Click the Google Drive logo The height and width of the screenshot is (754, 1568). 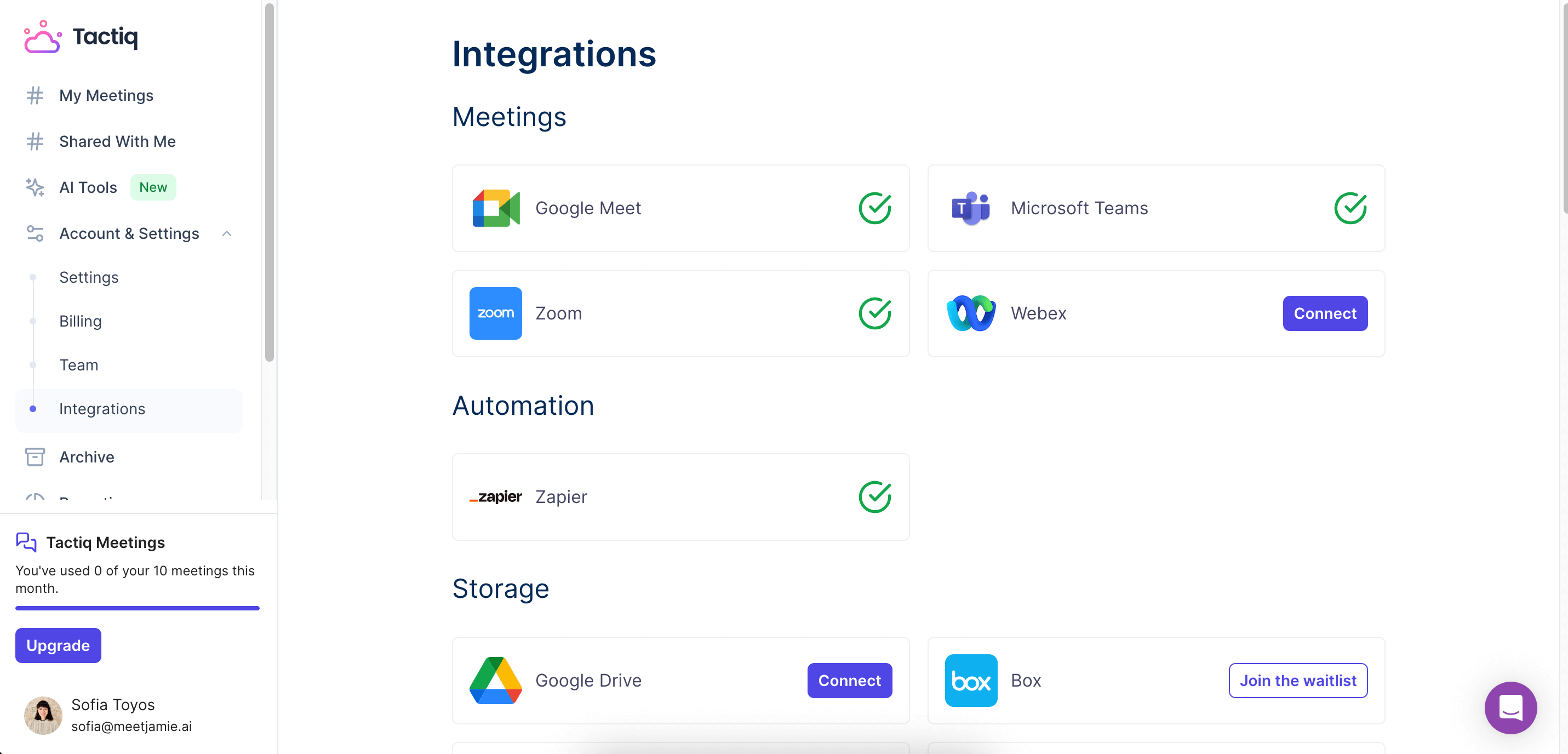495,681
